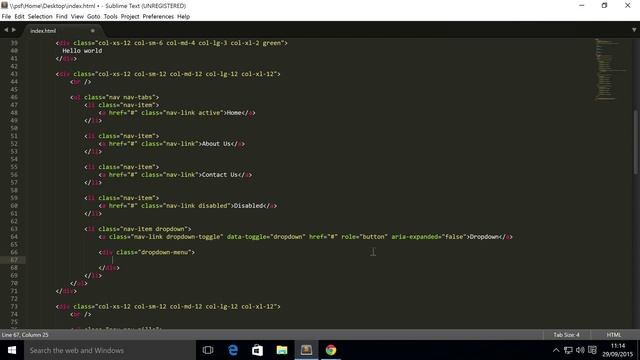Open the View menu

click(x=77, y=17)
